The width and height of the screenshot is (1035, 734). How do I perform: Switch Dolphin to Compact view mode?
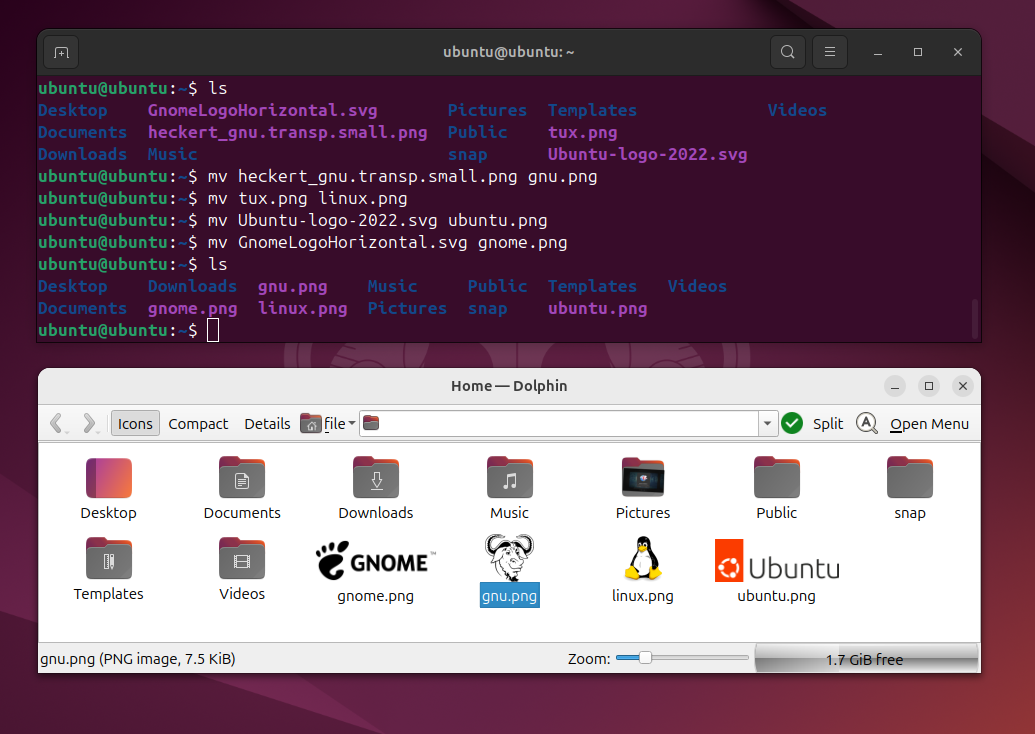pyautogui.click(x=198, y=424)
